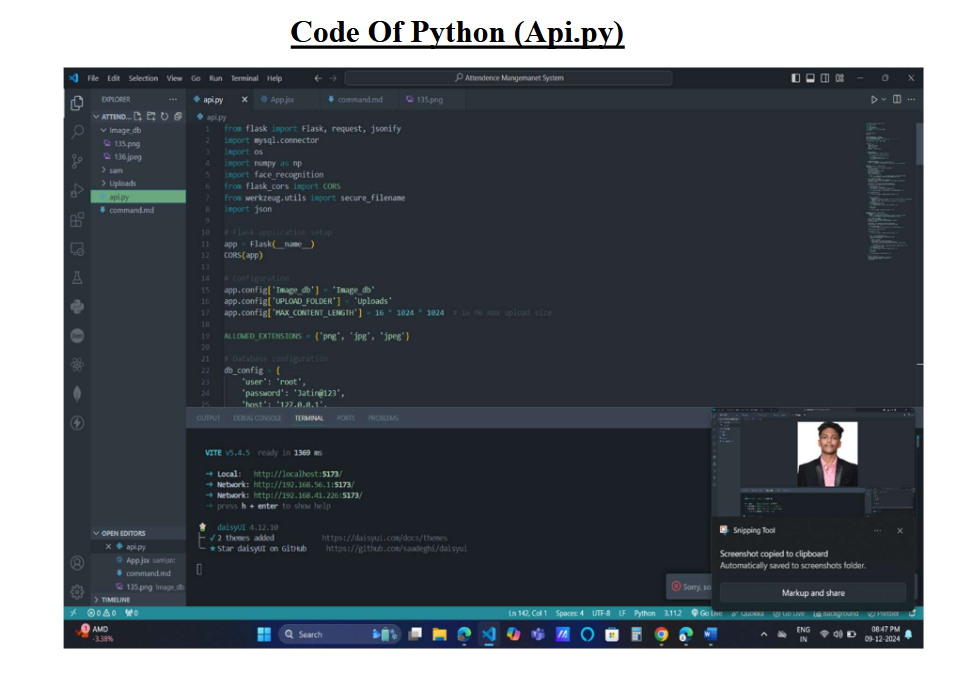The height and width of the screenshot is (681, 974).
Task: Open the Manage gear icon
Action: coord(77,591)
